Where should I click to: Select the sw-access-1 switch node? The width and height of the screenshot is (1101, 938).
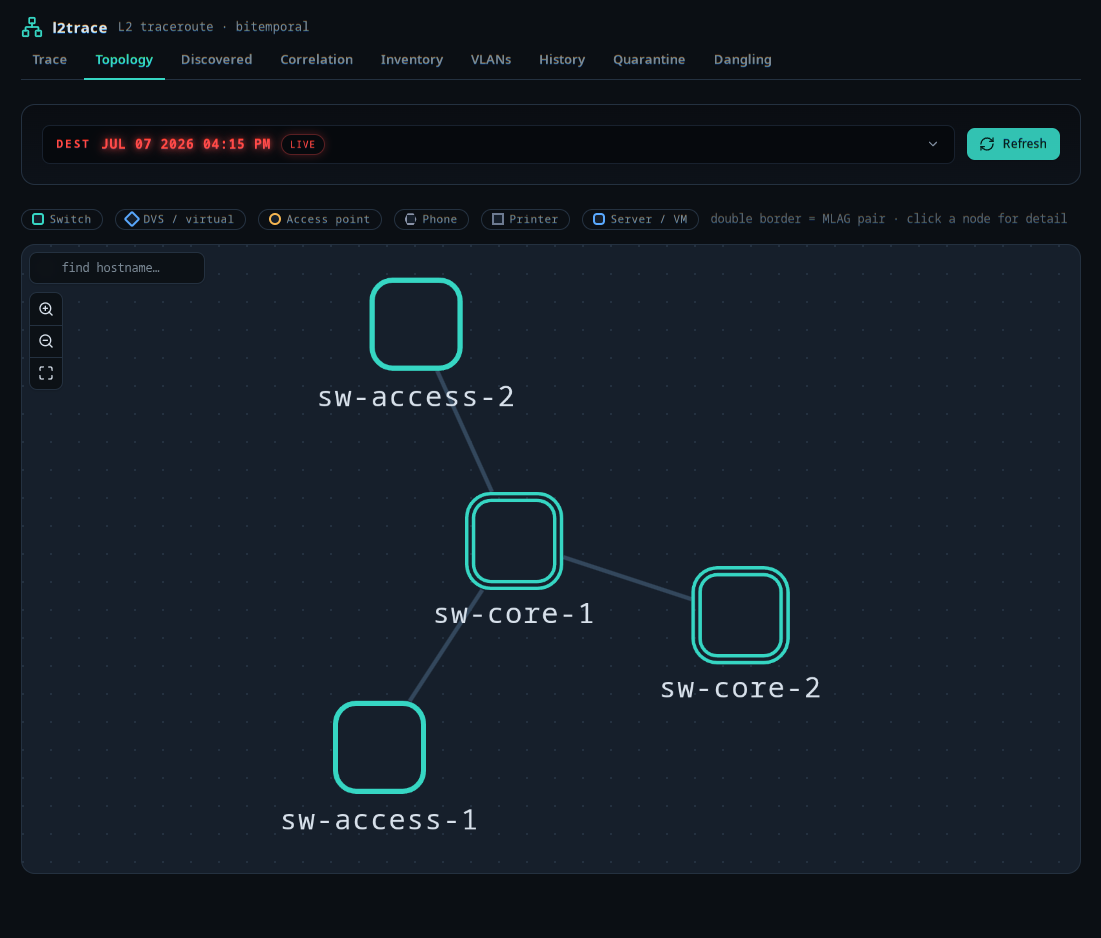tap(379, 747)
